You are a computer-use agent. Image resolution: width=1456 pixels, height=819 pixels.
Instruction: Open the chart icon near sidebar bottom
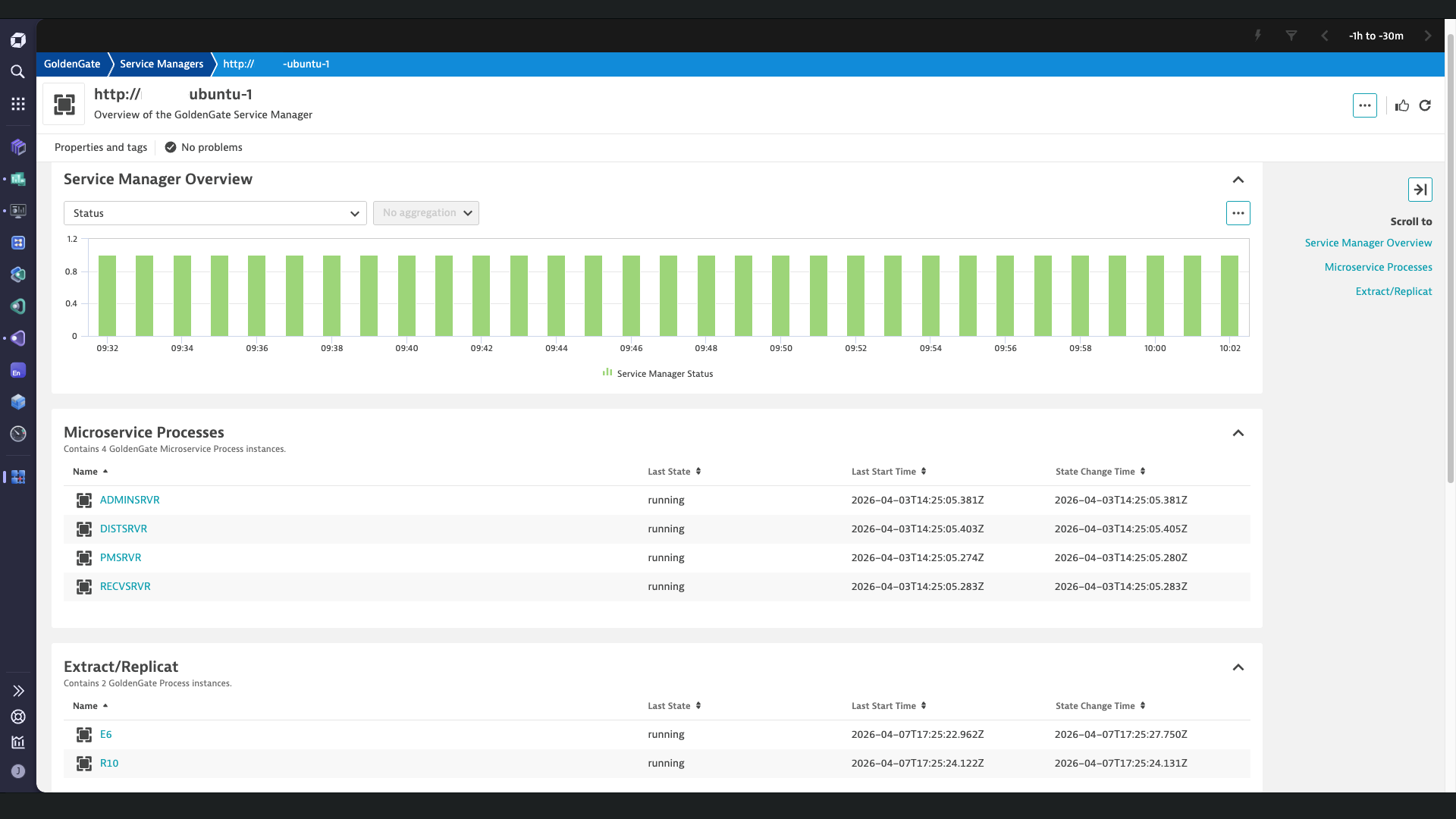coord(18,742)
